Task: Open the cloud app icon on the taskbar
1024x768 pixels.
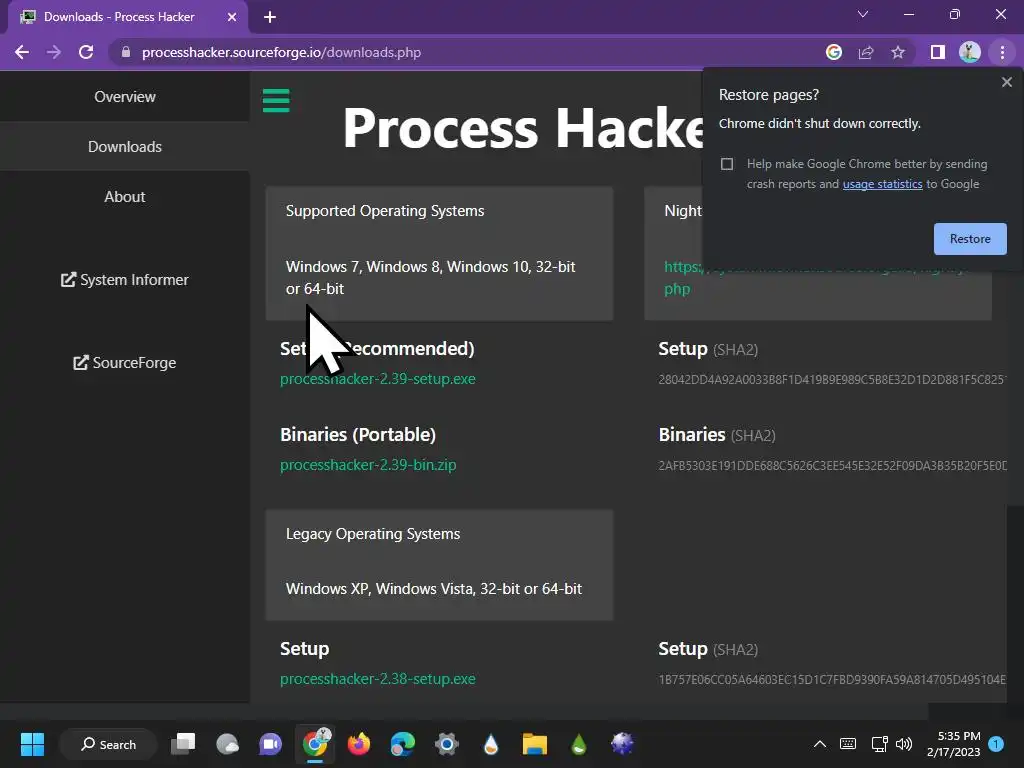Action: pyautogui.click(x=227, y=744)
